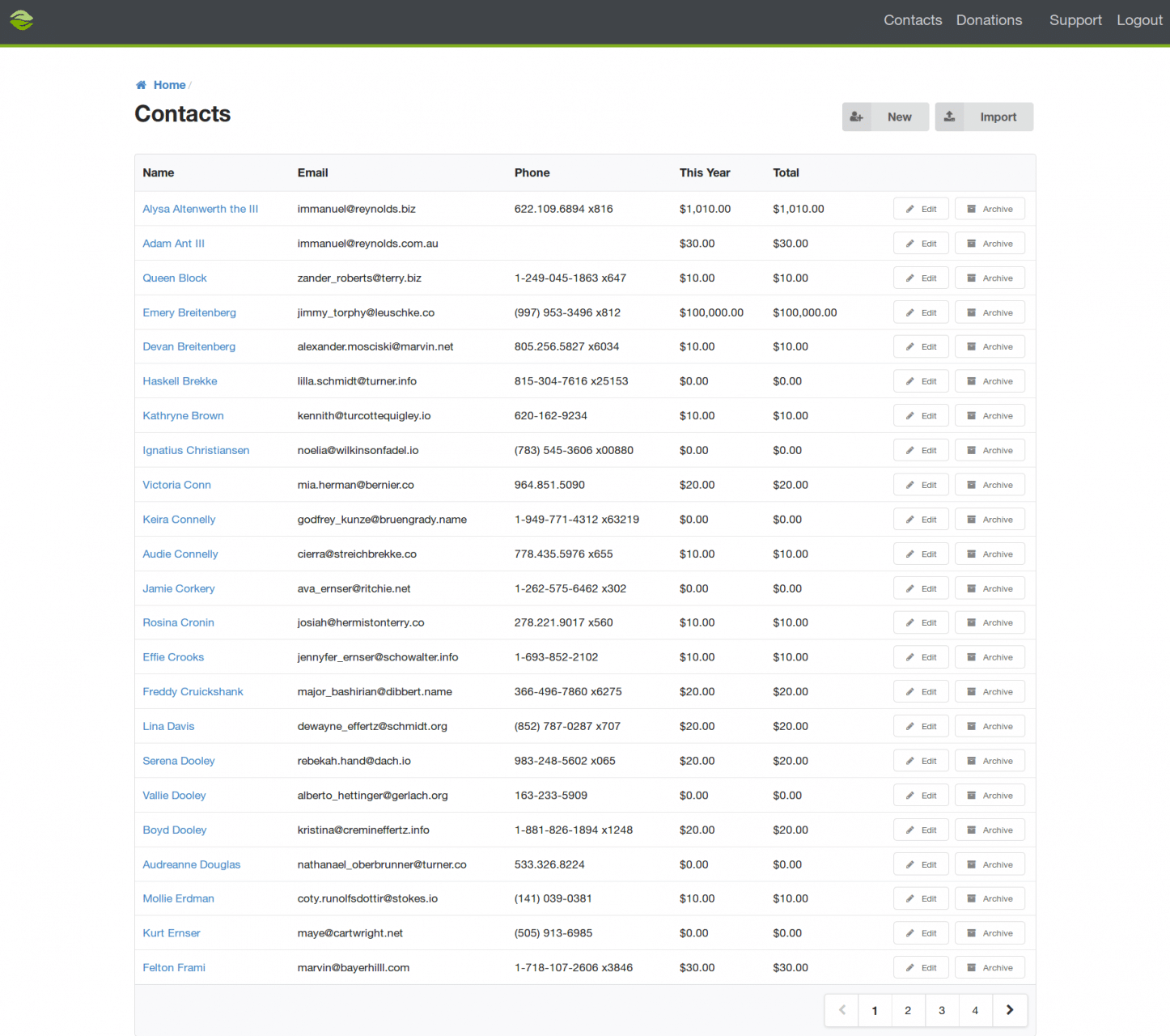Click the previous page chevron
Screen dimensions: 1170x1036
[841, 1010]
